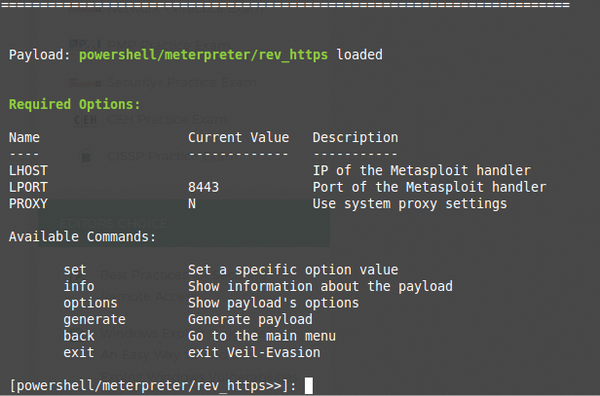Screen dimensions: 600x396
Task: Click 'IP of the Metasploit handler' description
Action: (x=422, y=170)
